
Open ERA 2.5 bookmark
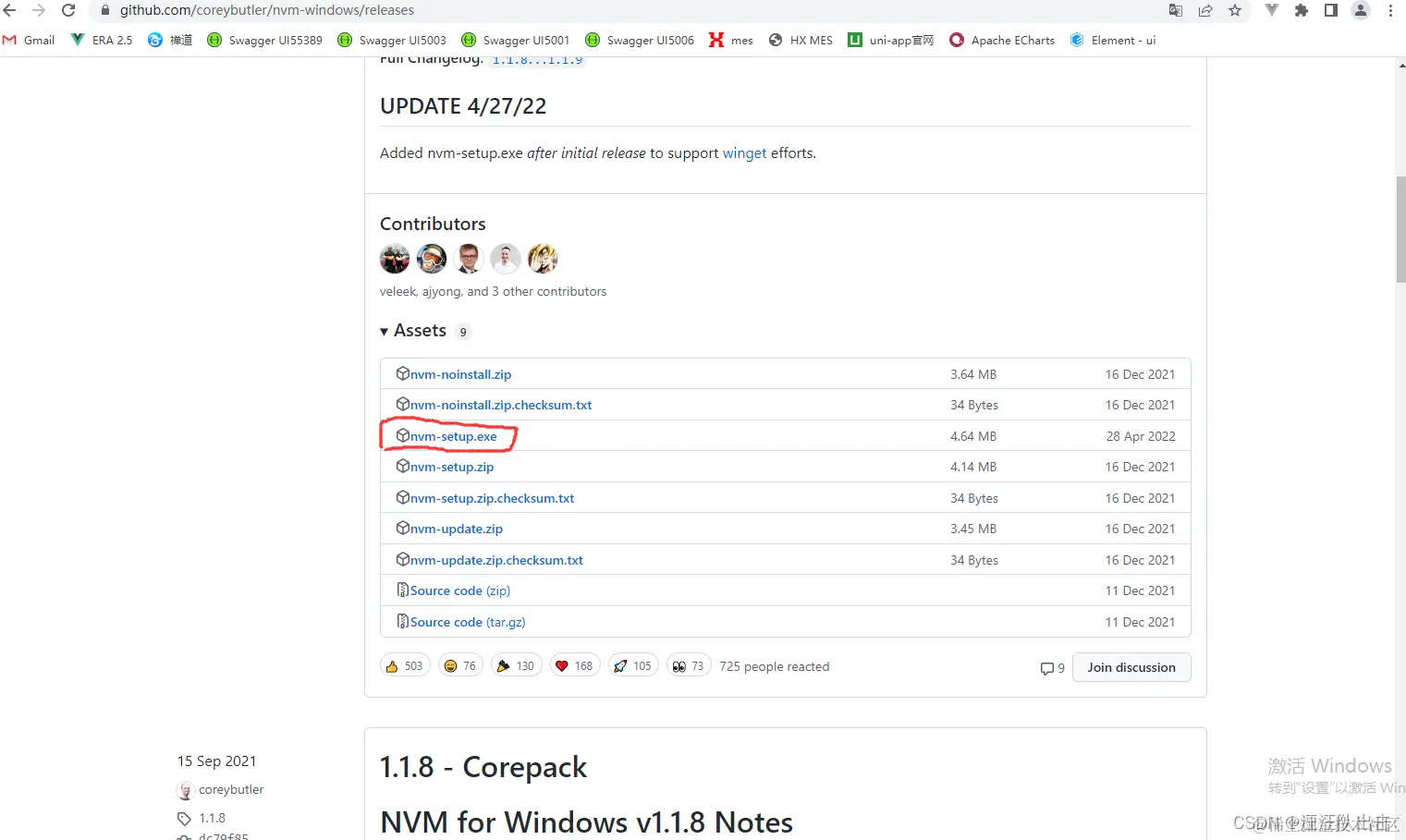(102, 40)
